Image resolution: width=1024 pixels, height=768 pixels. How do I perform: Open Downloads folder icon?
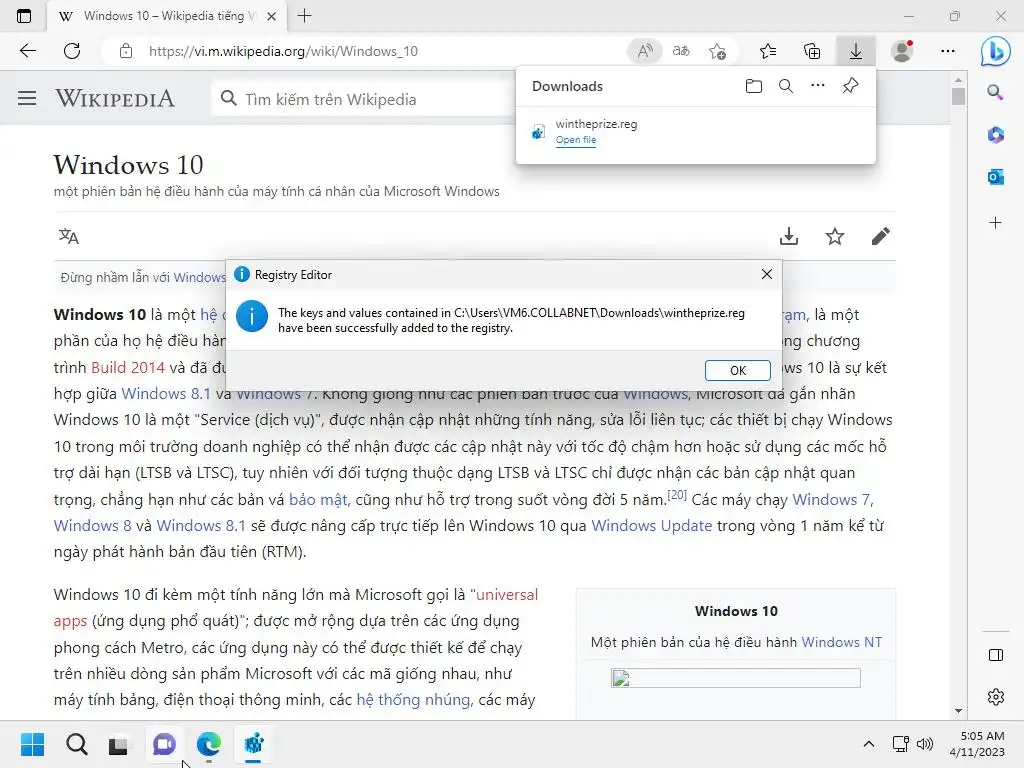pyautogui.click(x=754, y=86)
